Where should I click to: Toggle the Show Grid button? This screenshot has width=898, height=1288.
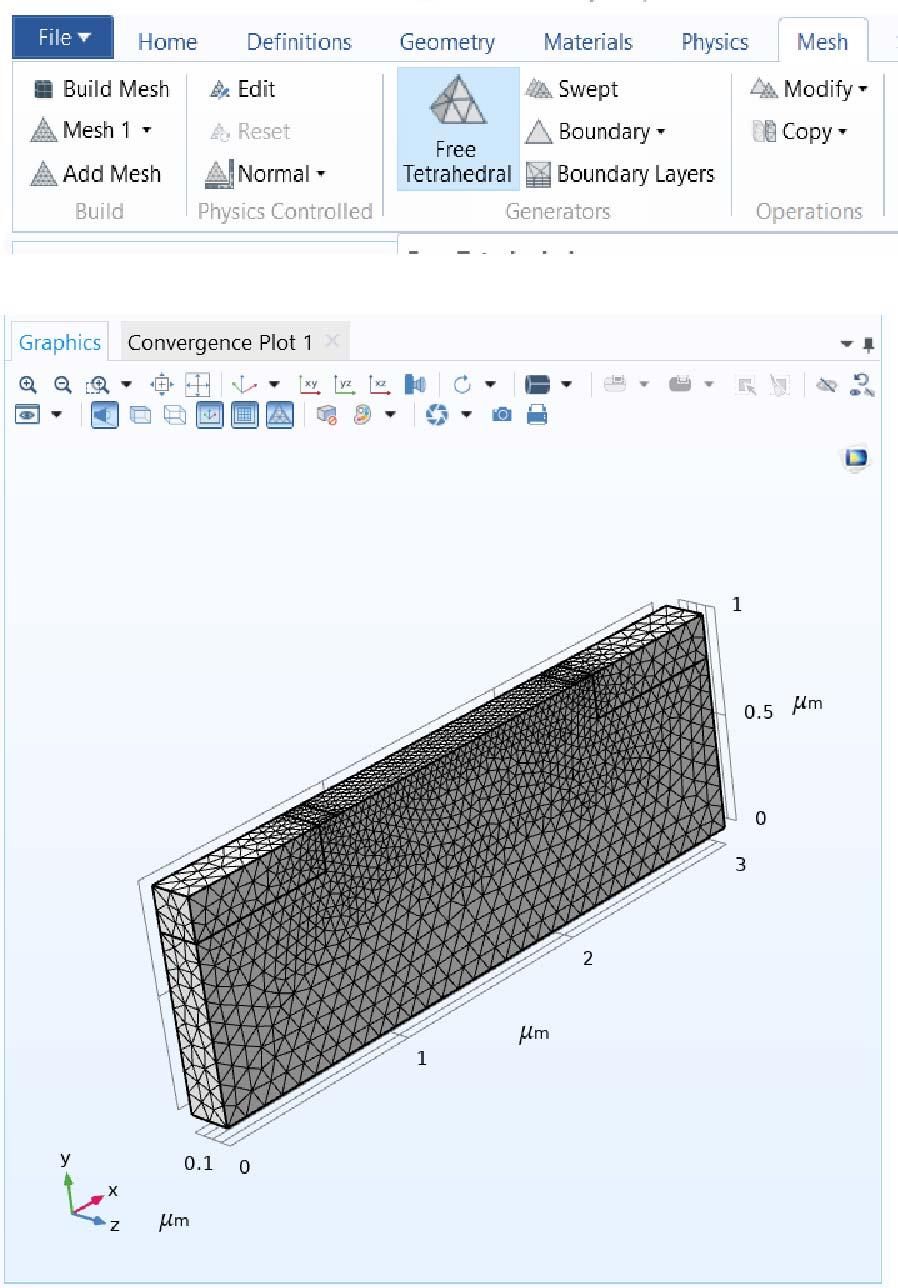point(245,414)
